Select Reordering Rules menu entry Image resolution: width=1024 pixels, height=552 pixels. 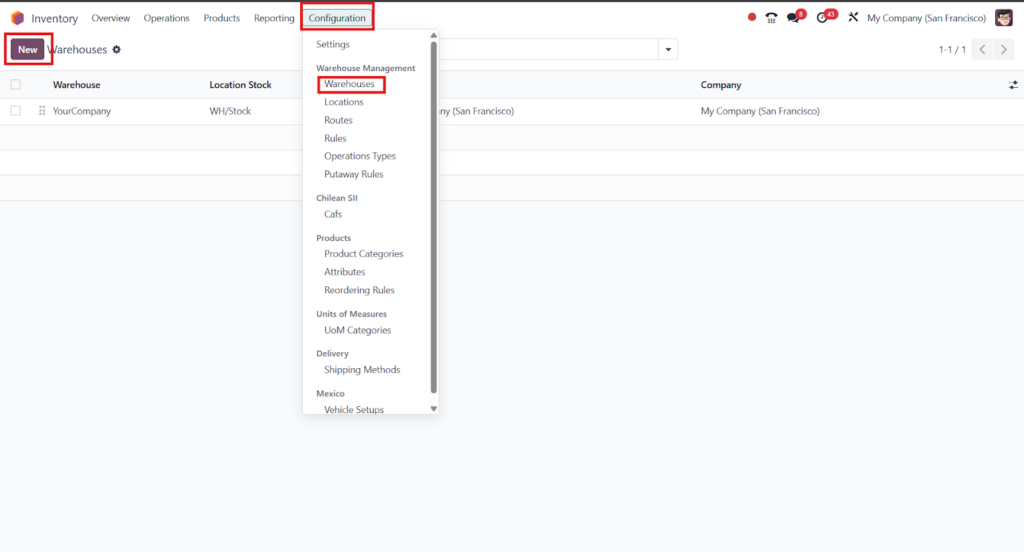359,290
